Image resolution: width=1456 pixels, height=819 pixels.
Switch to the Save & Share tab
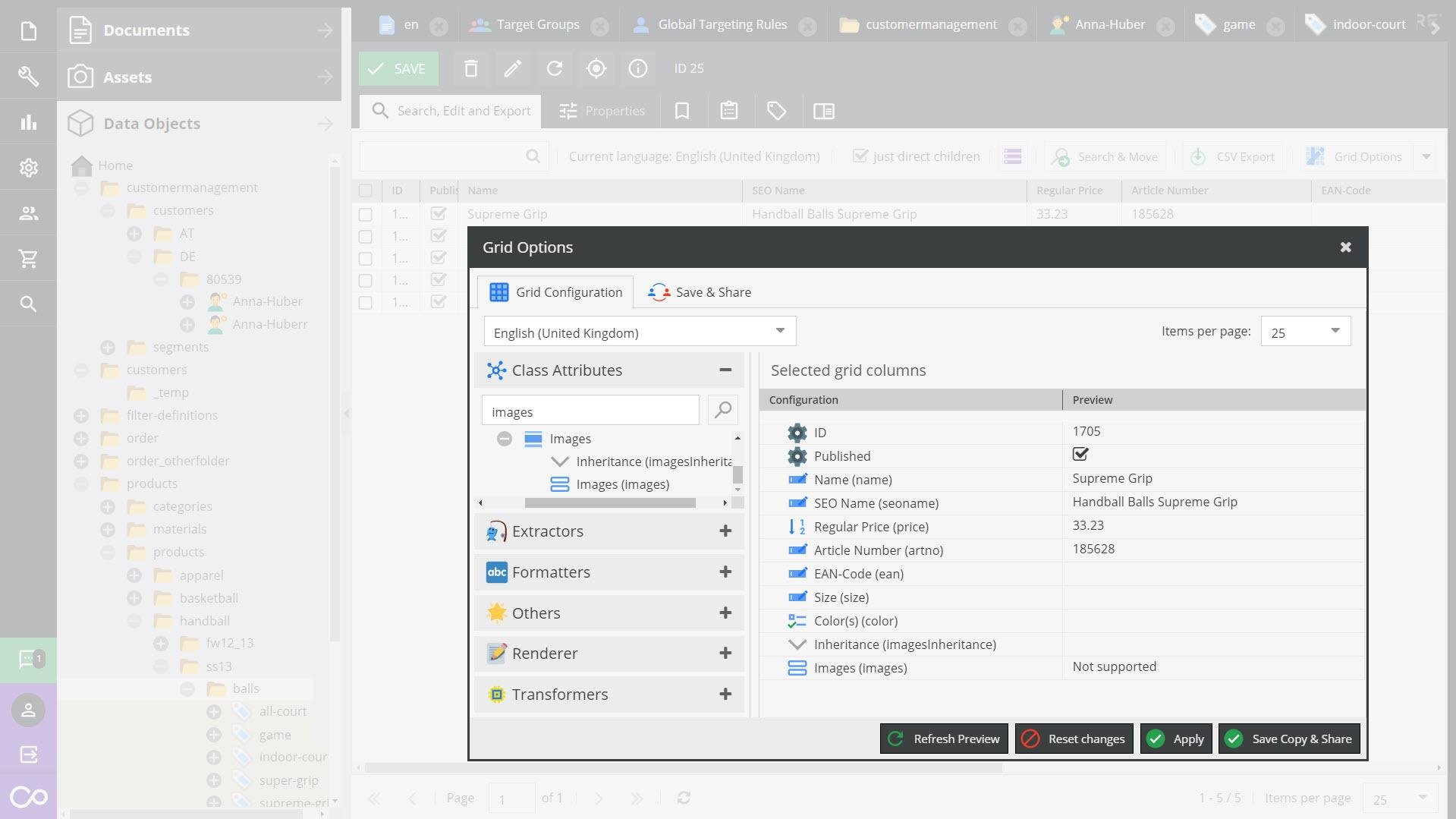coord(700,292)
